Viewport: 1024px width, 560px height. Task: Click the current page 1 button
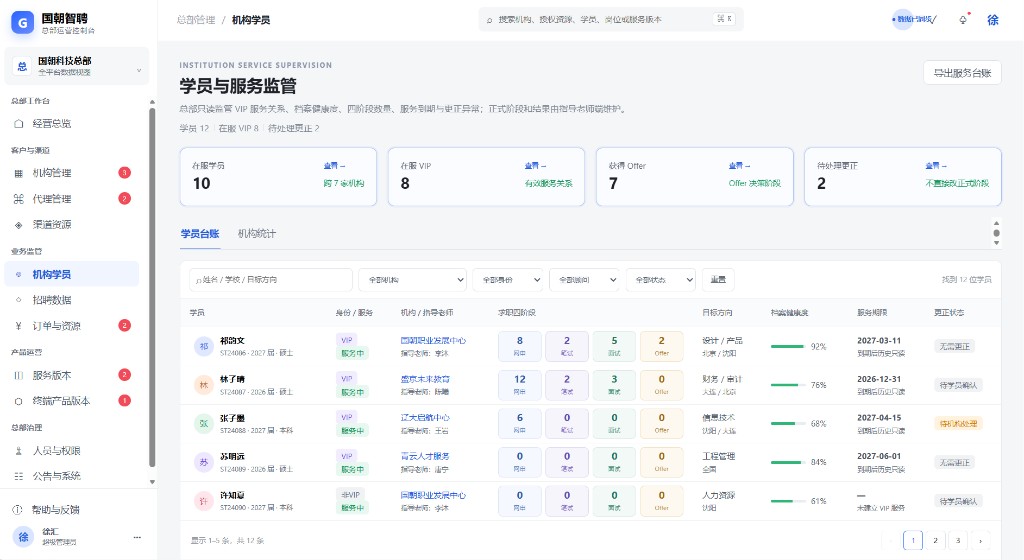(x=913, y=540)
